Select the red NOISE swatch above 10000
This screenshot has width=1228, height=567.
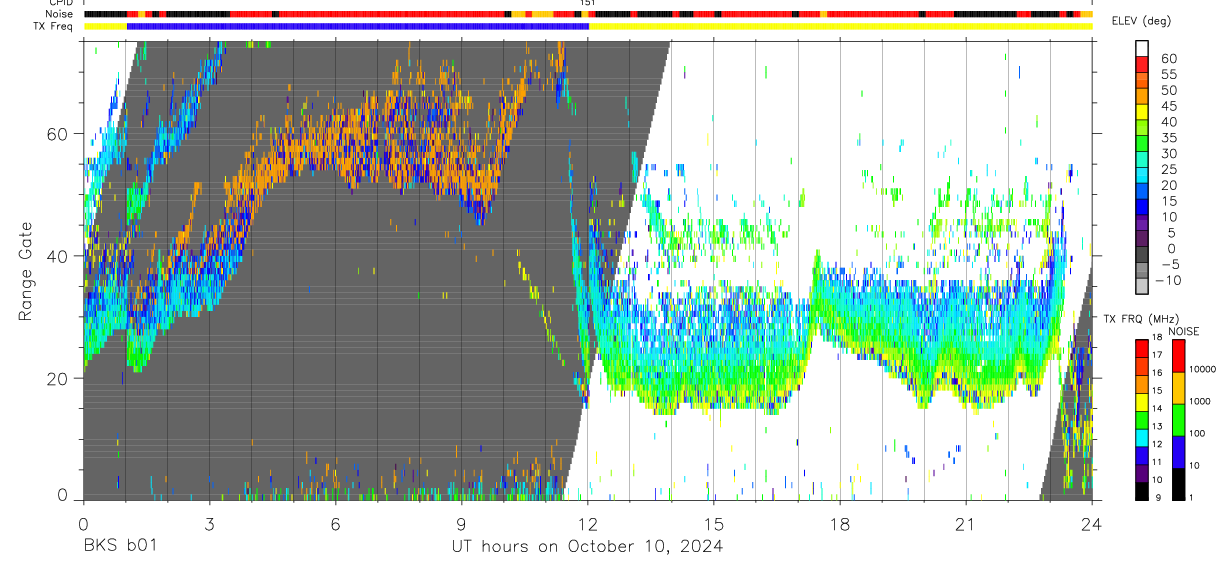tap(1178, 356)
